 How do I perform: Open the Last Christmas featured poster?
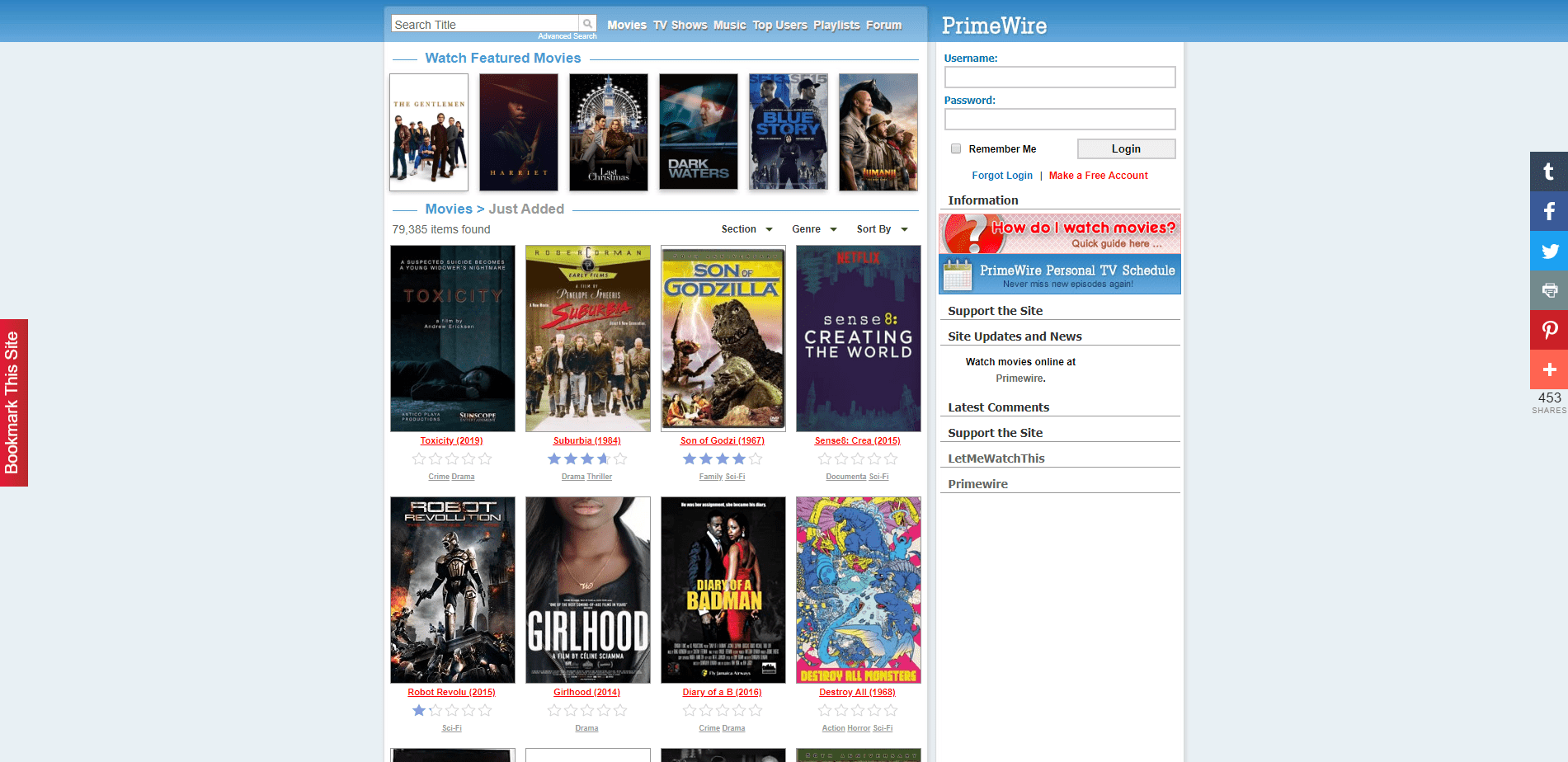coord(609,132)
